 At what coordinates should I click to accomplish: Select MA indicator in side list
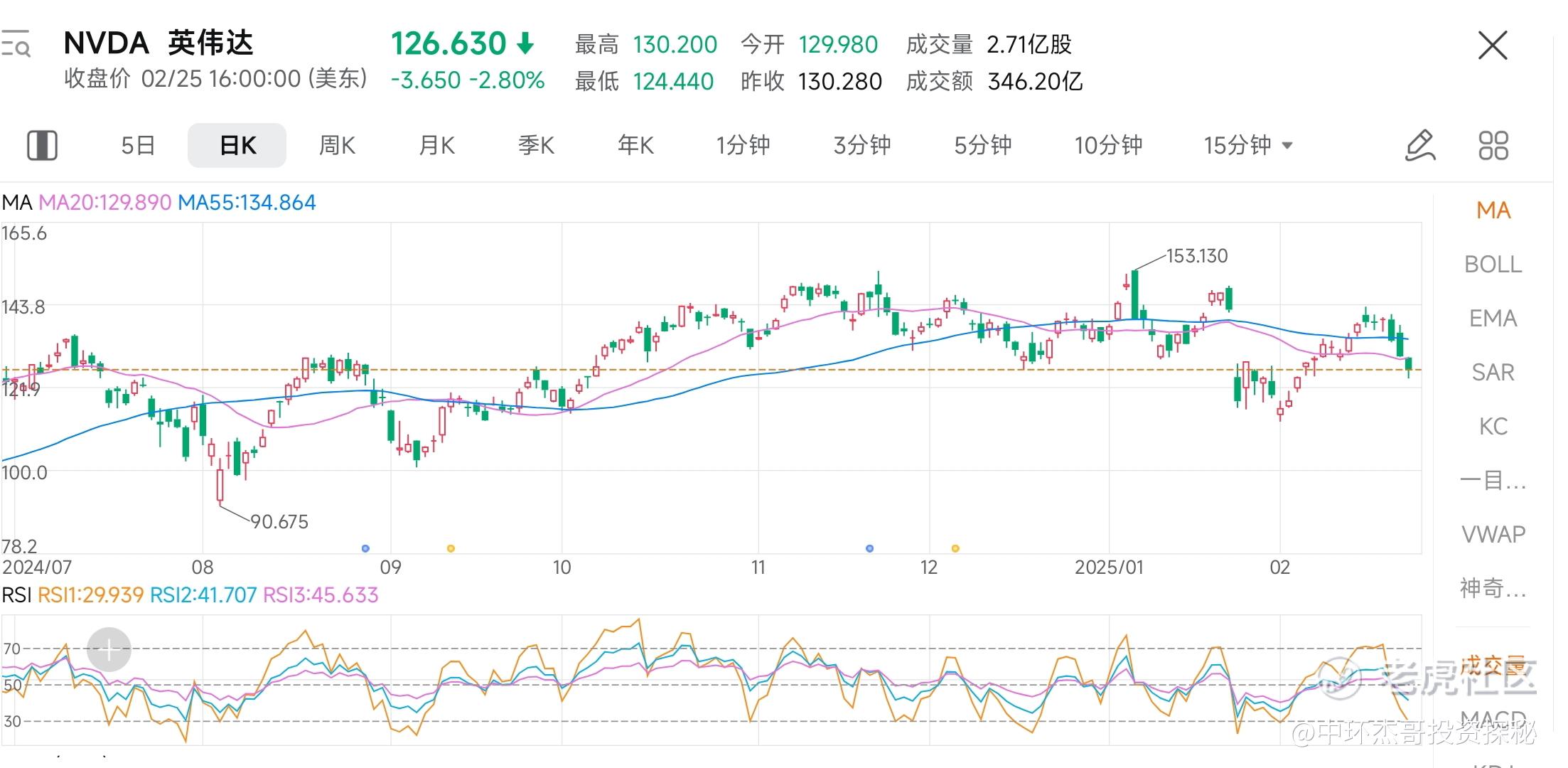pyautogui.click(x=1493, y=210)
